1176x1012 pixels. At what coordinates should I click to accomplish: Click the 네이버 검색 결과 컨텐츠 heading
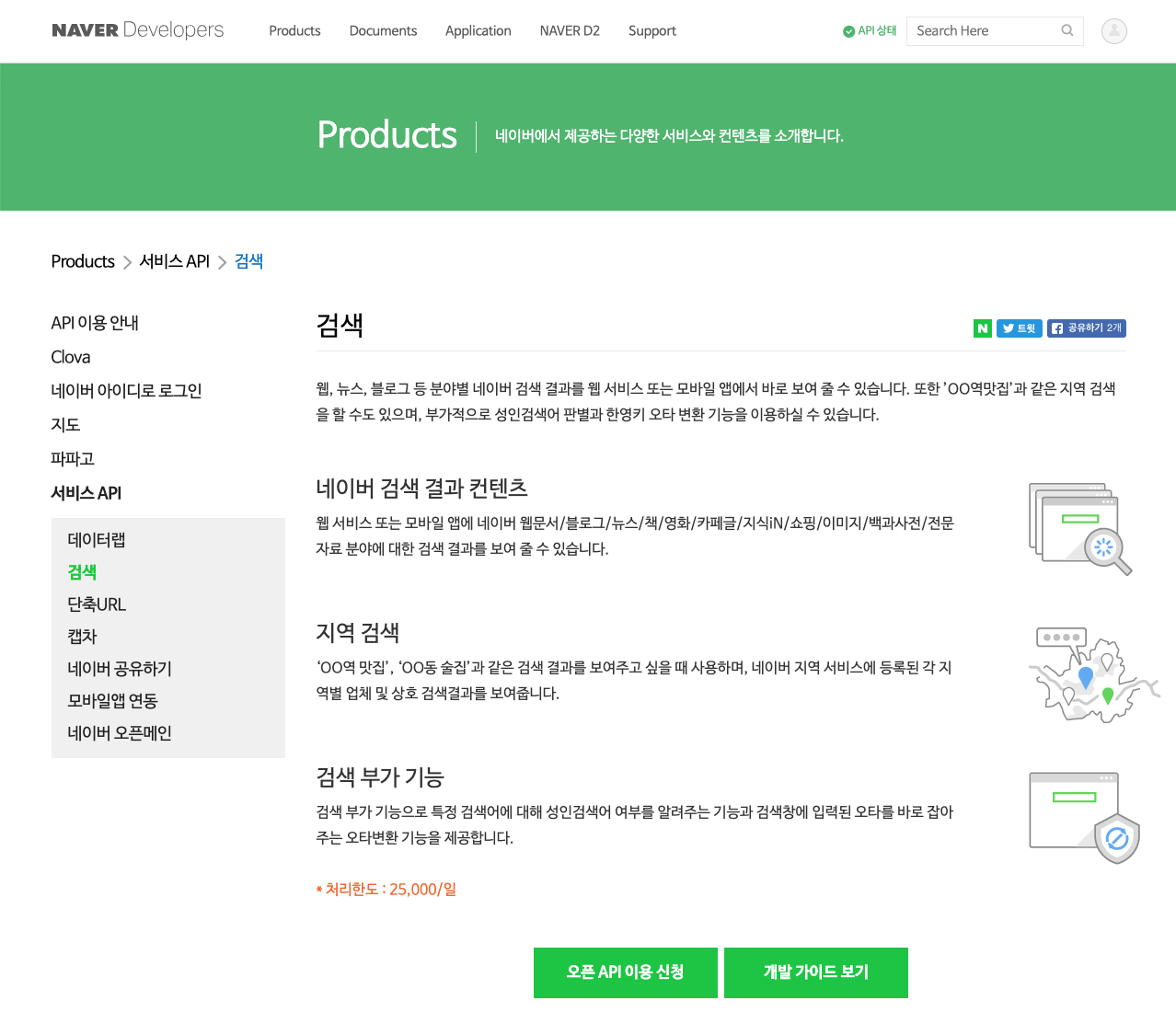click(x=421, y=488)
